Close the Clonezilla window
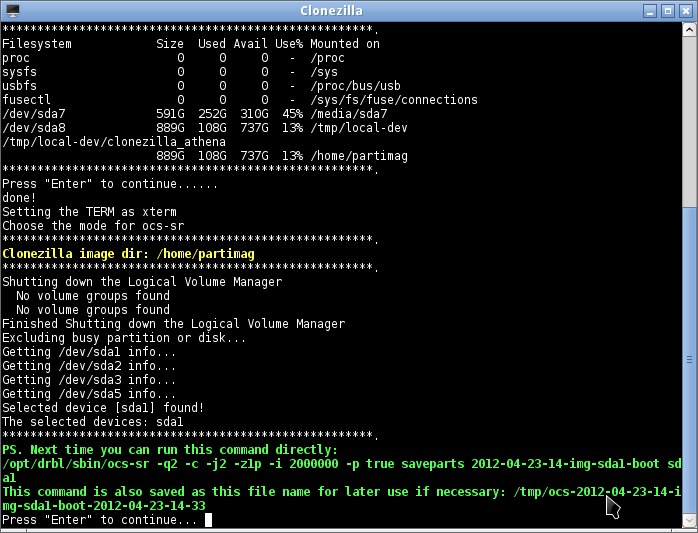The height and width of the screenshot is (533, 698). click(x=685, y=10)
